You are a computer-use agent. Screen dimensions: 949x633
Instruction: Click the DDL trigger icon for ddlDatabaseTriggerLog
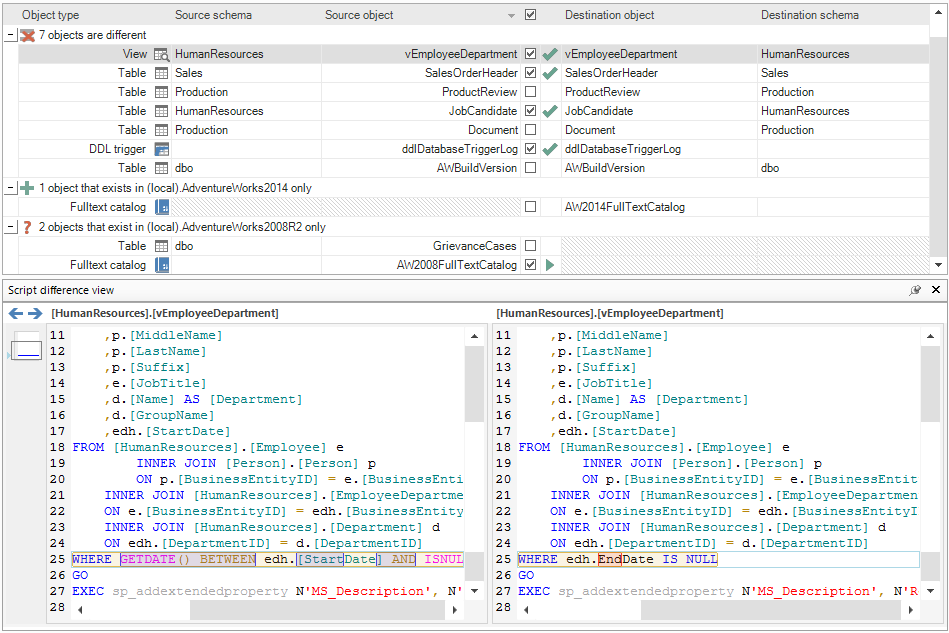[162, 149]
